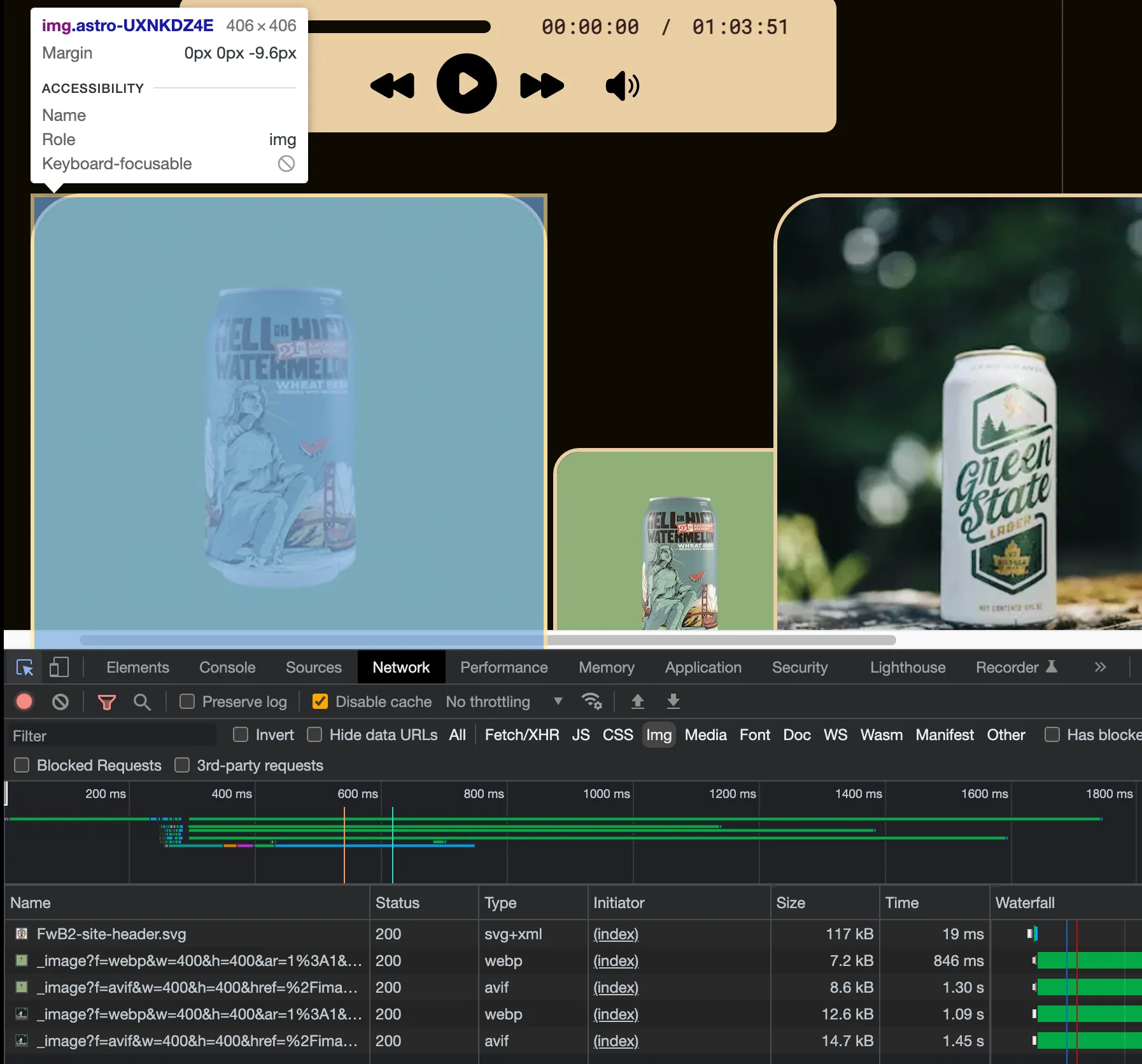Open network conditions via wifi gear icon
The image size is (1142, 1064).
click(x=591, y=701)
